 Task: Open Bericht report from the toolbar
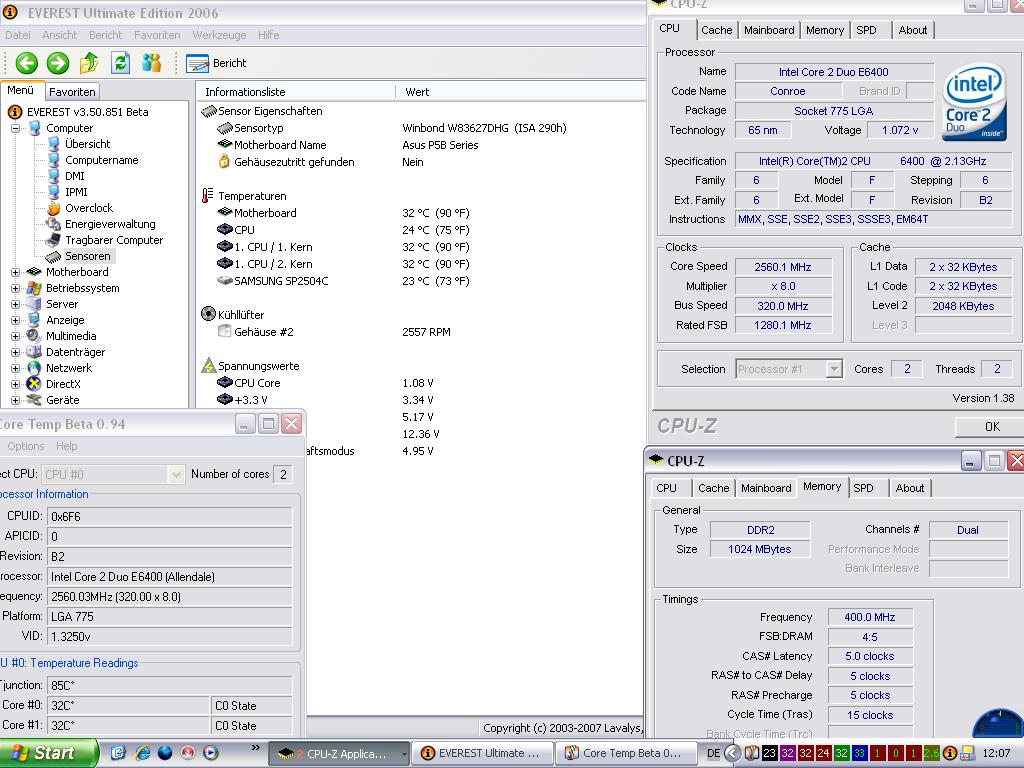coord(216,63)
